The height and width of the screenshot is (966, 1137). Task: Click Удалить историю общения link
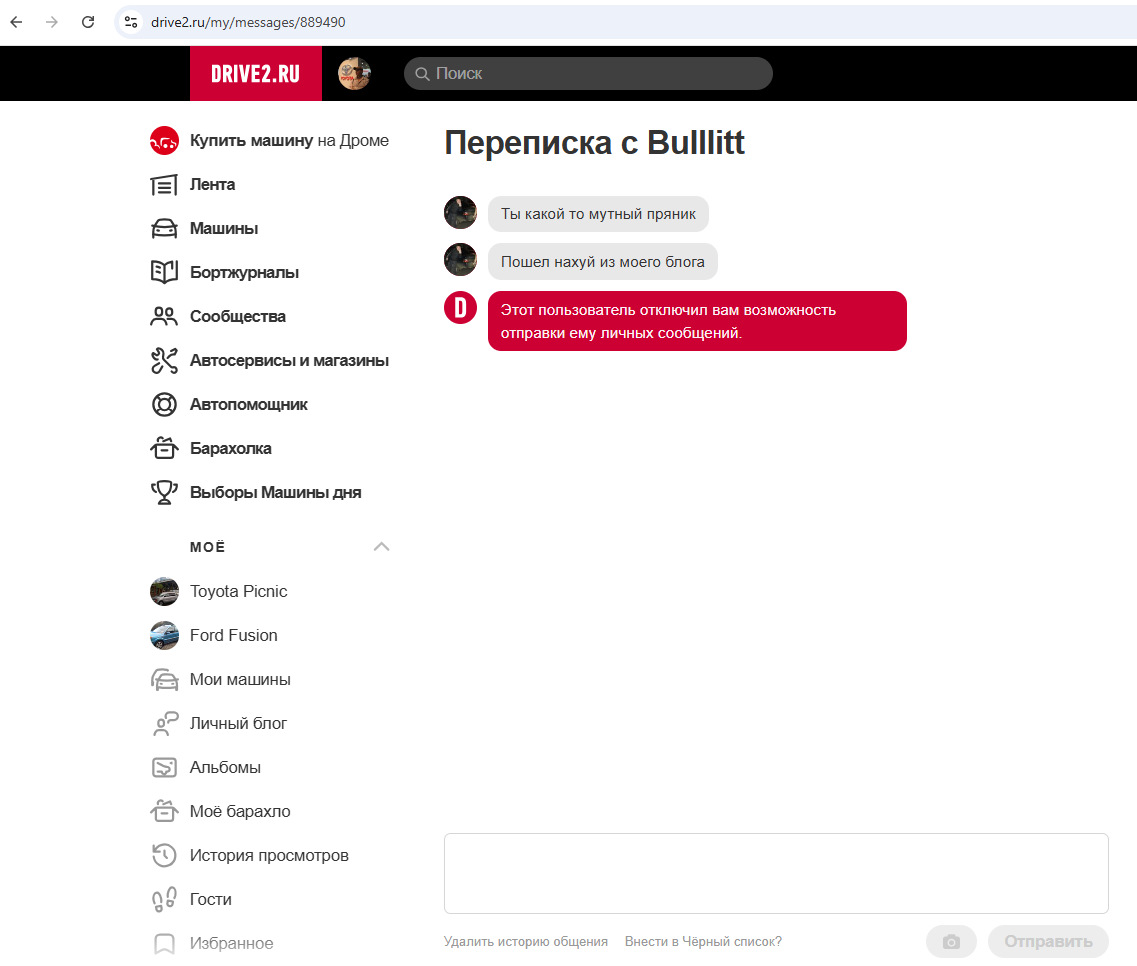[x=526, y=942]
